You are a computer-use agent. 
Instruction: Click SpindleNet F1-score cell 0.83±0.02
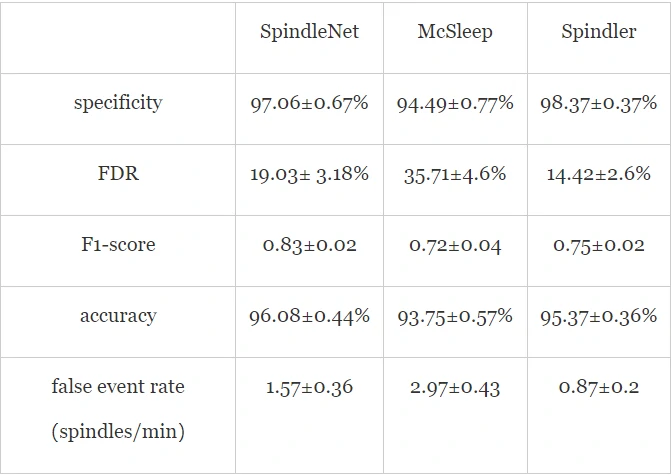point(309,245)
